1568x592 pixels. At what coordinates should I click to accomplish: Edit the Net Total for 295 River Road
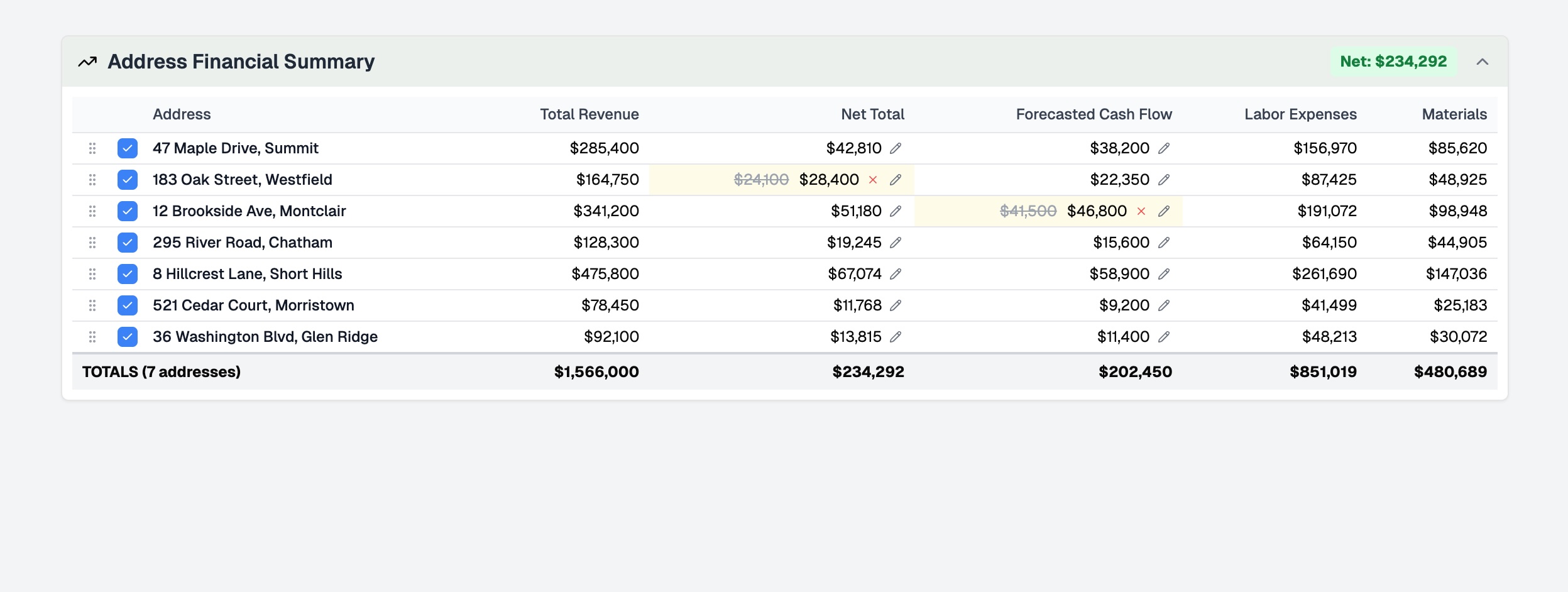click(x=897, y=242)
